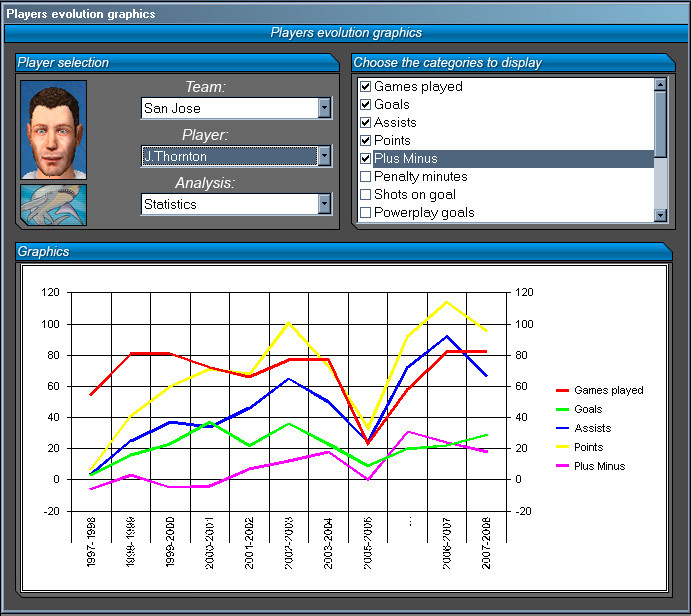Image resolution: width=691 pixels, height=616 pixels.
Task: Select the Shots on goal row text
Action: tap(415, 195)
